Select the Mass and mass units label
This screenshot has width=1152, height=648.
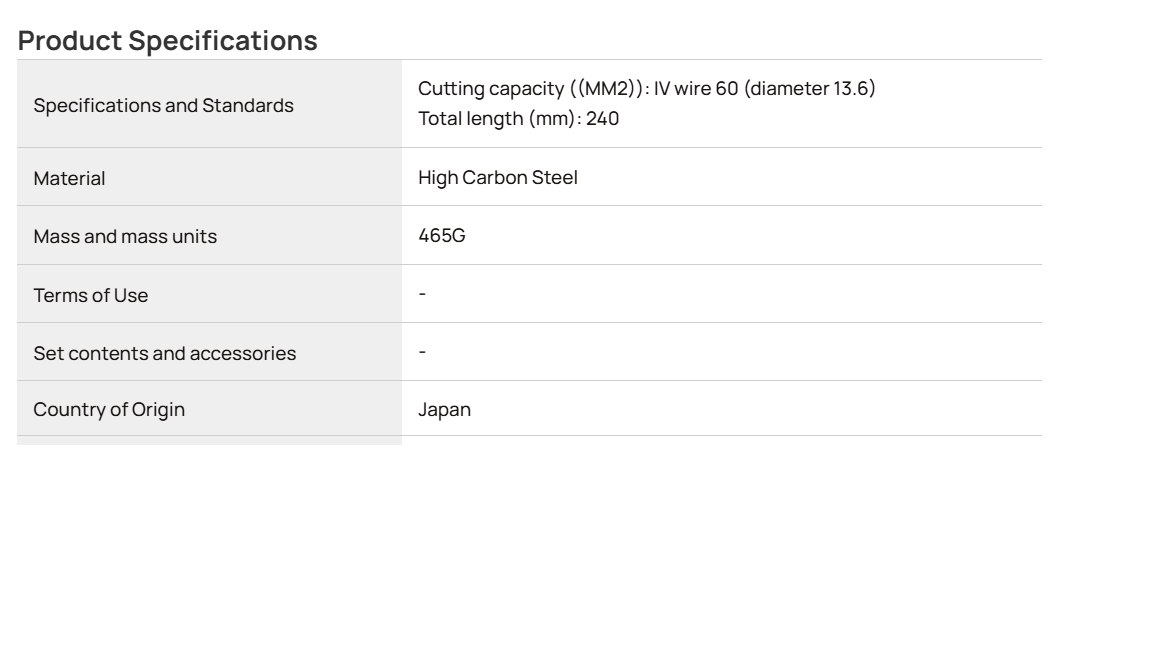125,236
